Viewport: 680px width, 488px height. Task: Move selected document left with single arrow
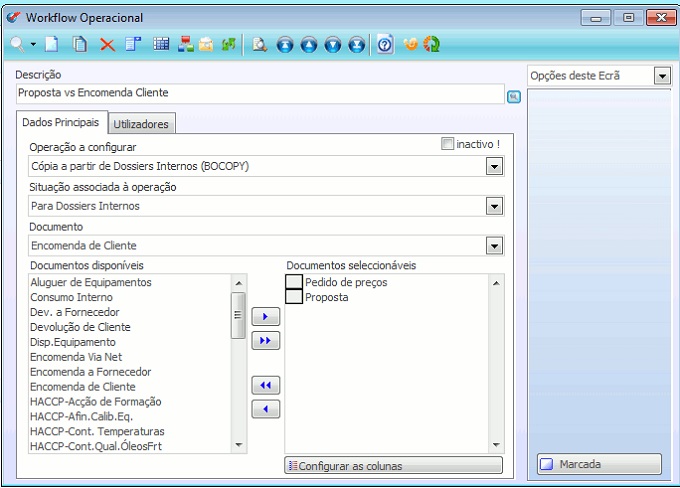(x=265, y=409)
